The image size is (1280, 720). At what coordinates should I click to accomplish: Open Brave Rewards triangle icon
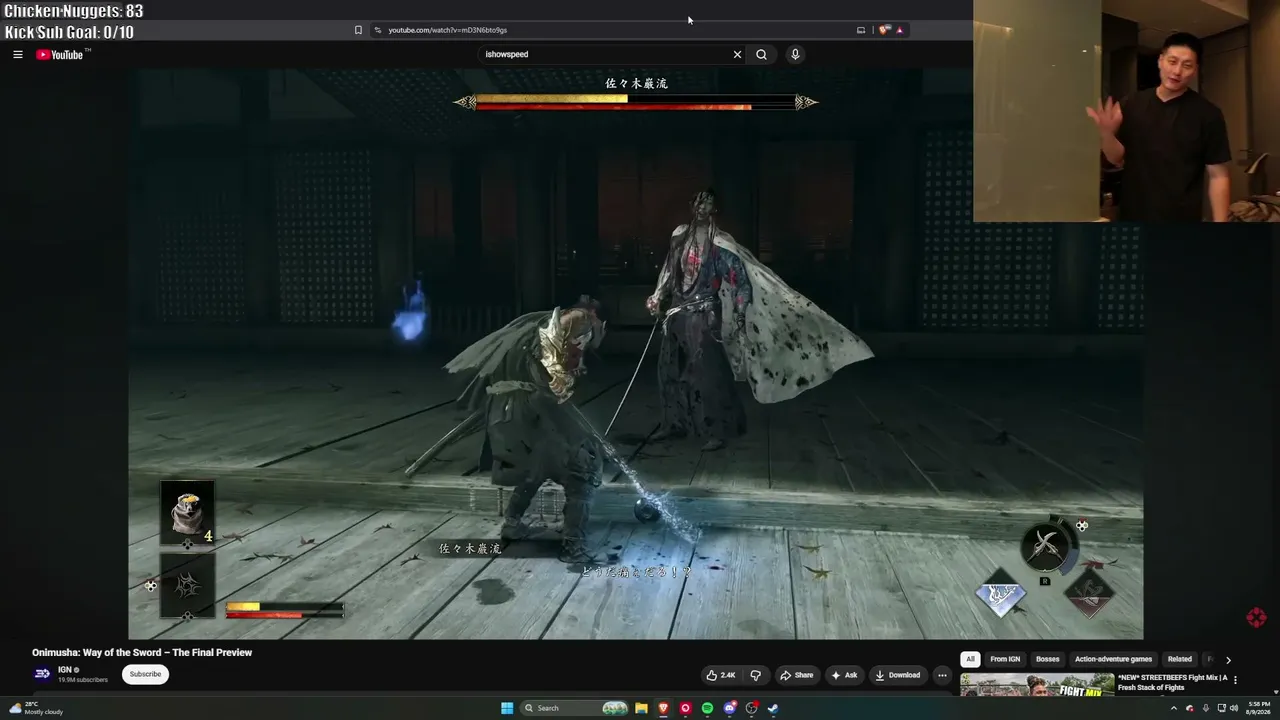[899, 30]
